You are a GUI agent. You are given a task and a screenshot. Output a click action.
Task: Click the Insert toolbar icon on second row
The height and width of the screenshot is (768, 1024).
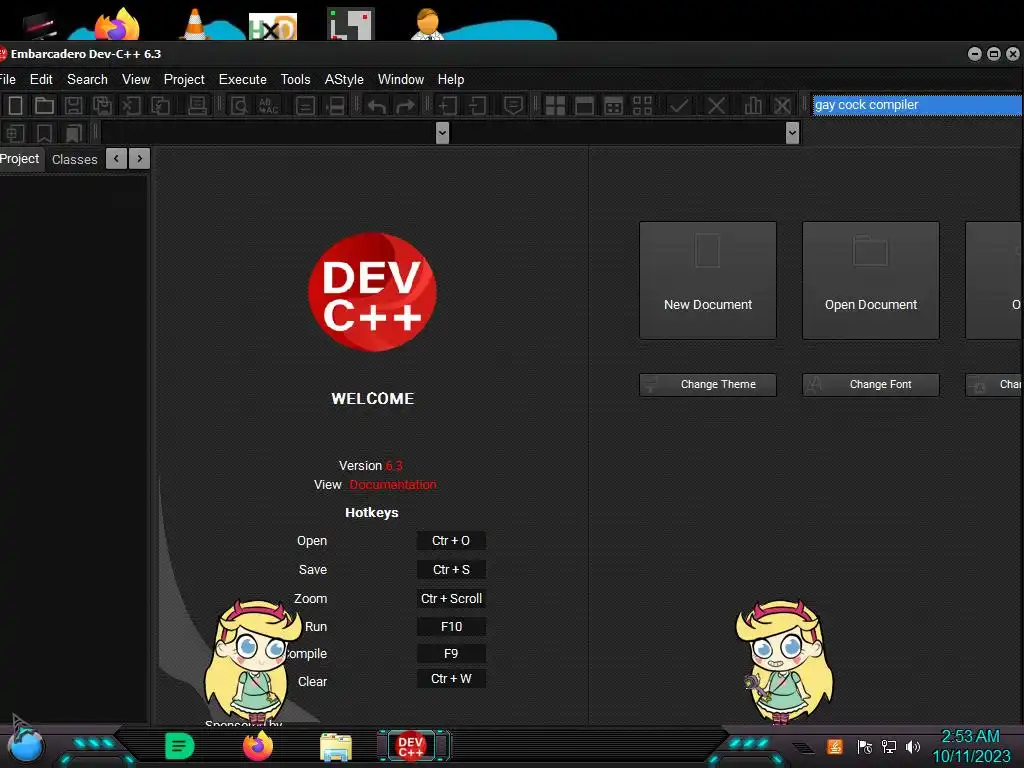pos(15,133)
